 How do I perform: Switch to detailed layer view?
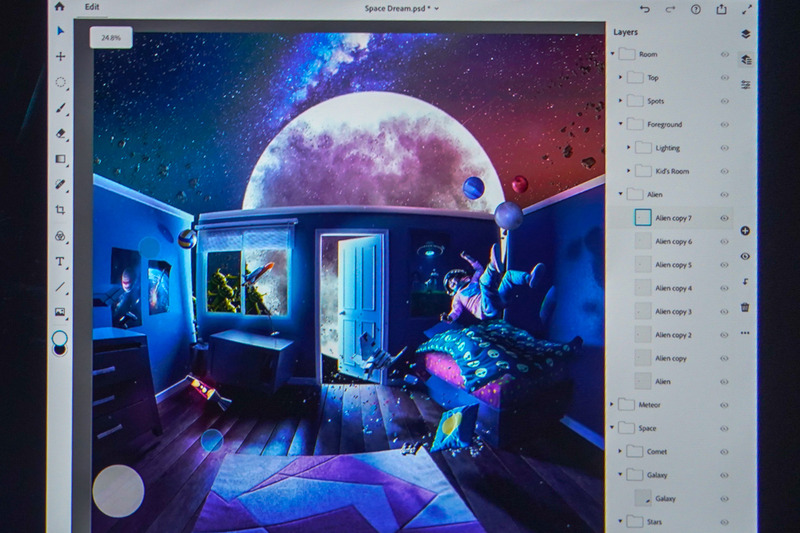[x=745, y=60]
